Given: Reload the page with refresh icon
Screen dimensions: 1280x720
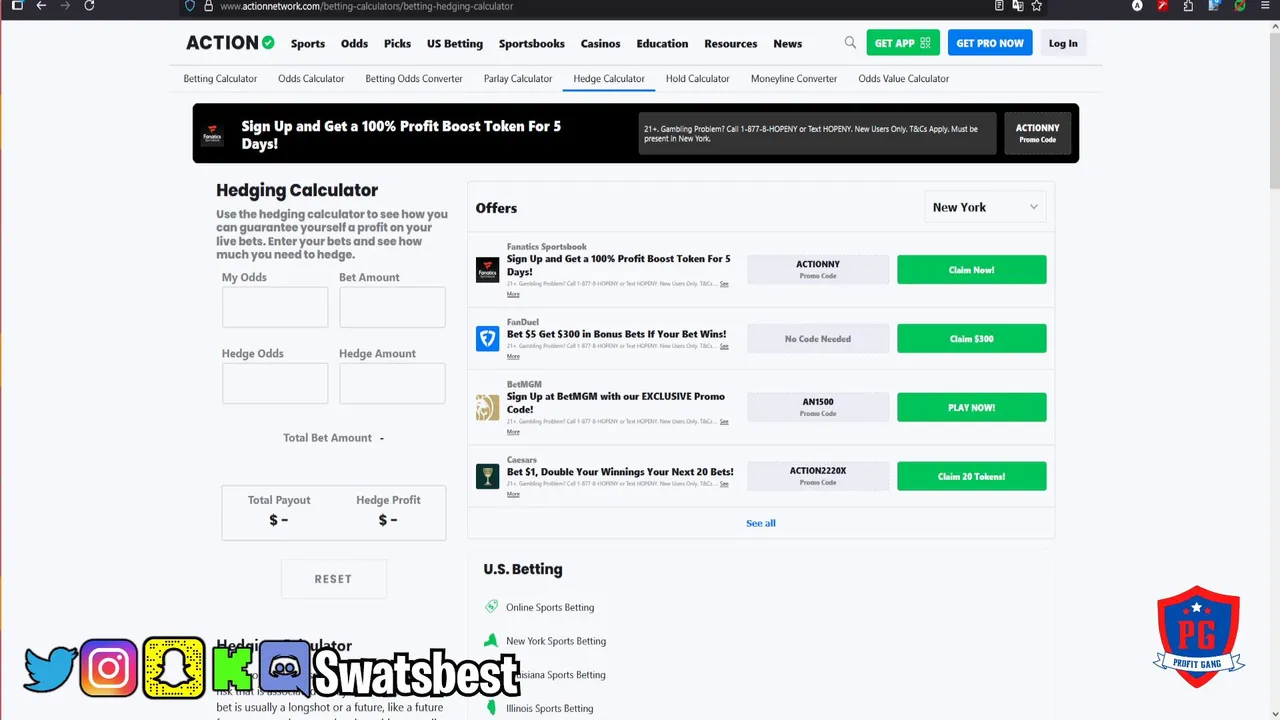Looking at the screenshot, I should [89, 6].
